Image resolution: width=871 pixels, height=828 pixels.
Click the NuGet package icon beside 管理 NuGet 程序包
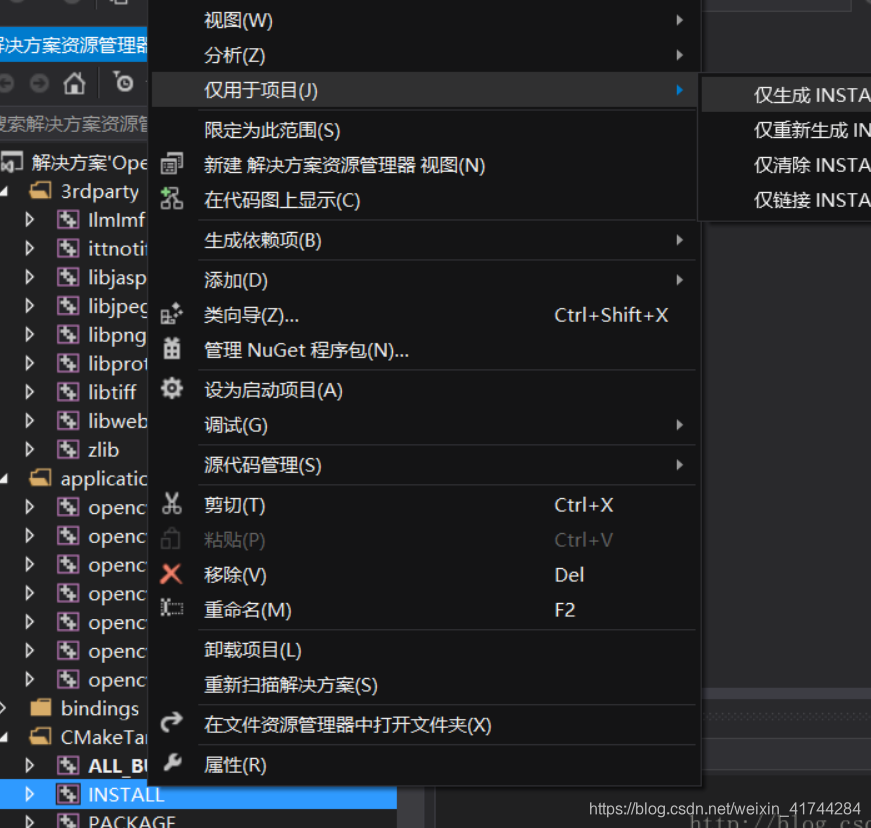click(x=171, y=350)
